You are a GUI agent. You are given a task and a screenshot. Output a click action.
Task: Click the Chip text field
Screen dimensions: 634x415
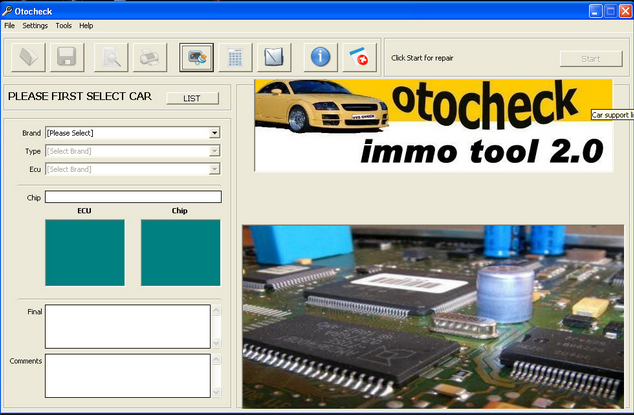point(133,197)
